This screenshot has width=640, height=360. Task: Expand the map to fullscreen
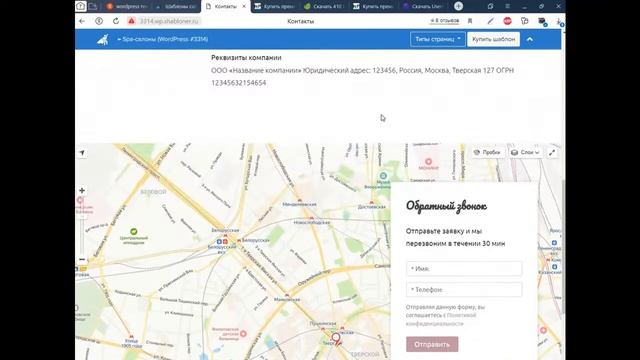(552, 152)
